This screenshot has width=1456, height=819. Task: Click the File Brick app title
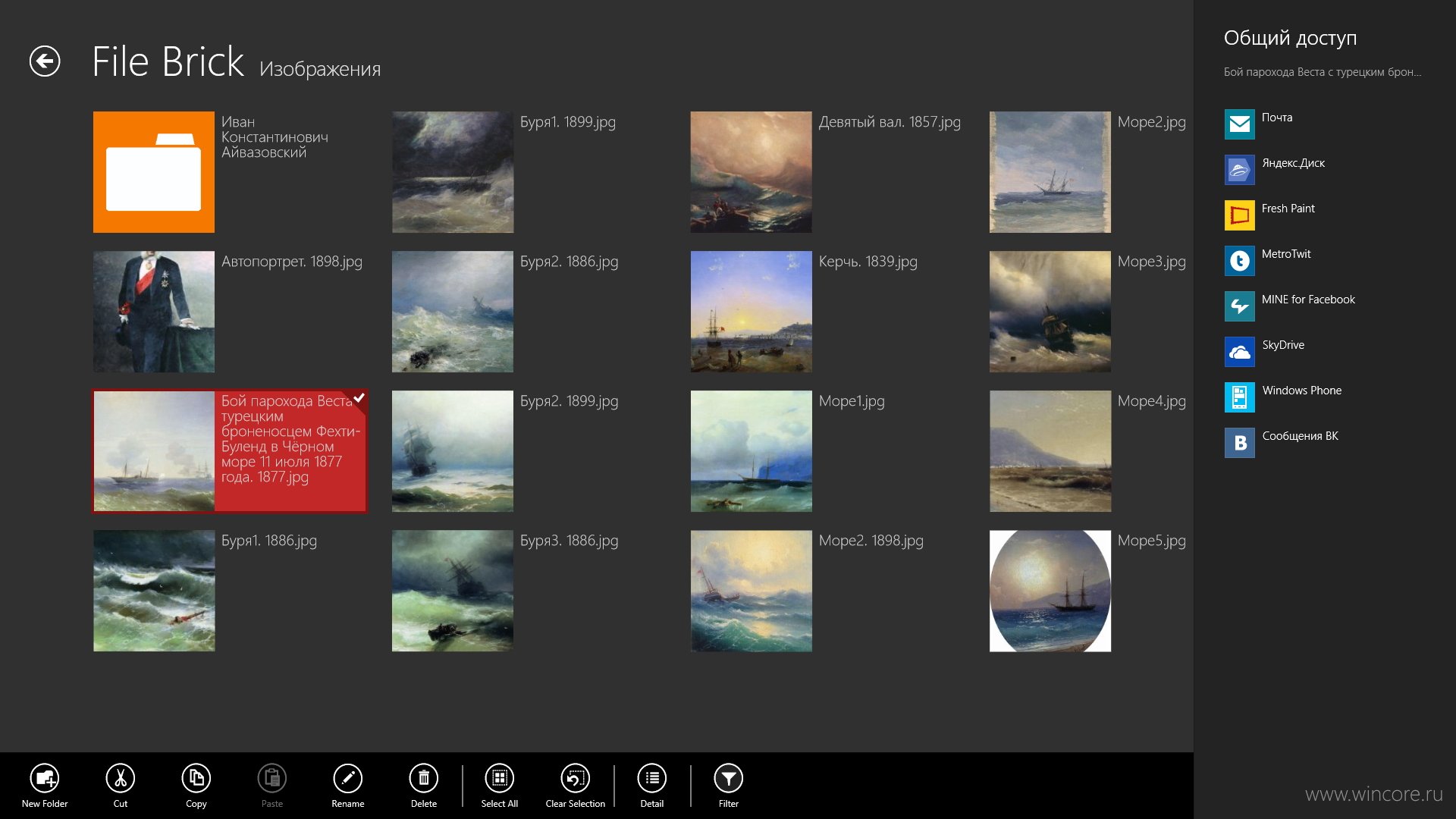pyautogui.click(x=168, y=61)
